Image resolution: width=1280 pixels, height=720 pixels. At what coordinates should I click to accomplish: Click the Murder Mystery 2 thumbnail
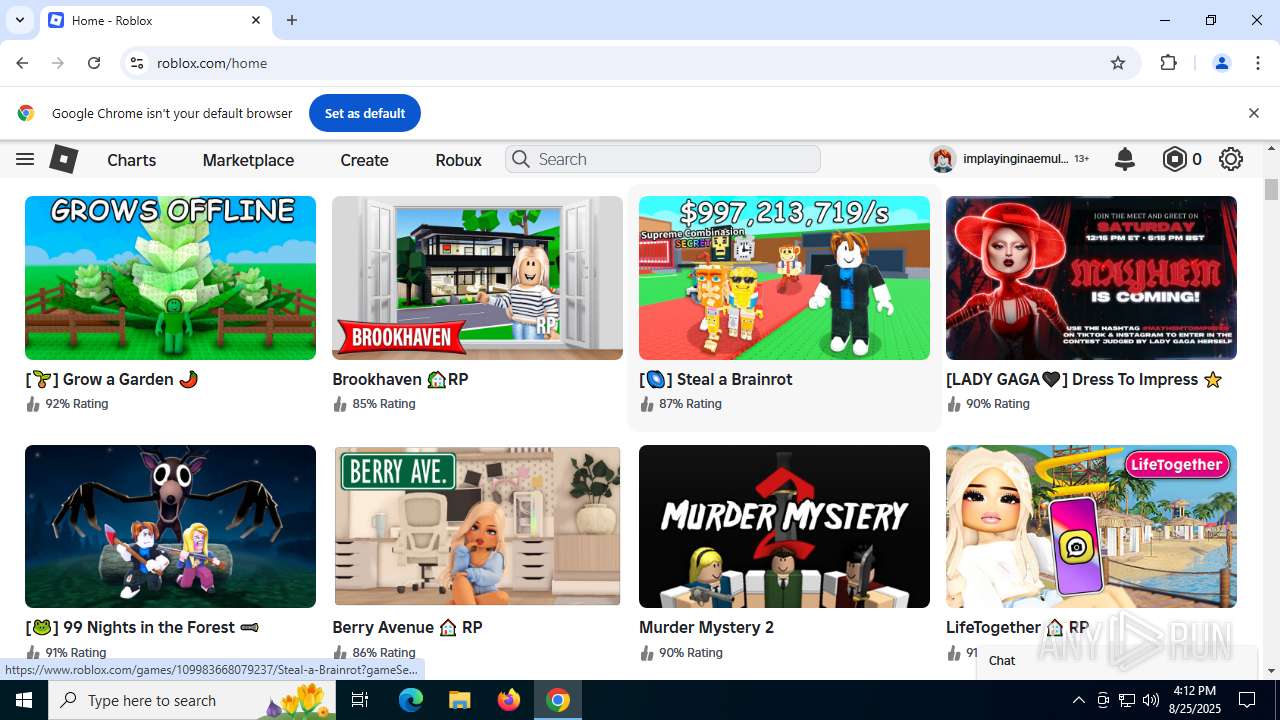(x=784, y=526)
